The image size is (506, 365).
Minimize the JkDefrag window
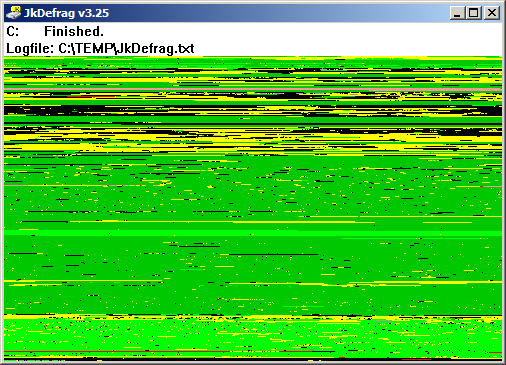[x=457, y=13]
